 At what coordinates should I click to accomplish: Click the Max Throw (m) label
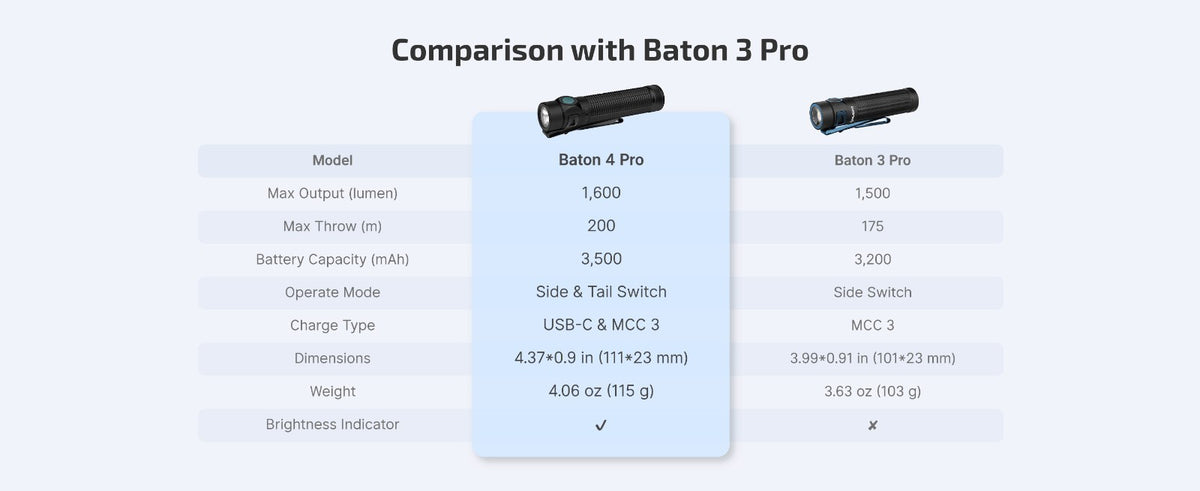(x=332, y=226)
